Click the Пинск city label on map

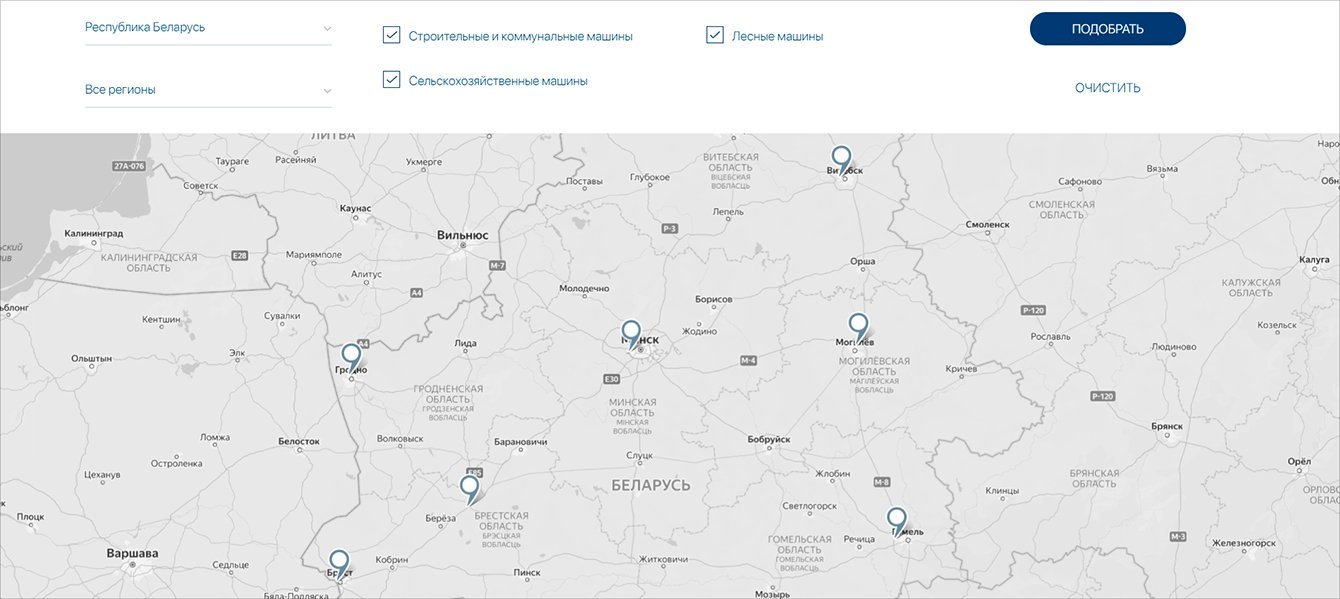(527, 573)
